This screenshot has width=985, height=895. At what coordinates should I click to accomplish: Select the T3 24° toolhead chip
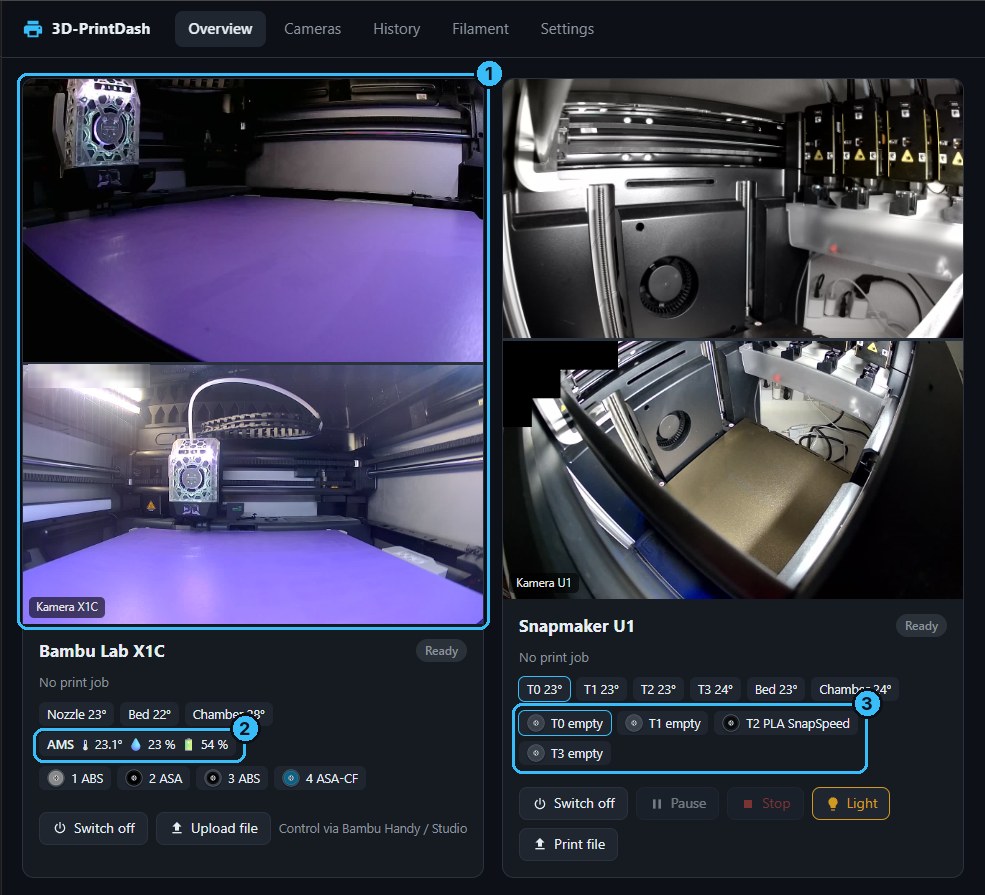coord(715,689)
